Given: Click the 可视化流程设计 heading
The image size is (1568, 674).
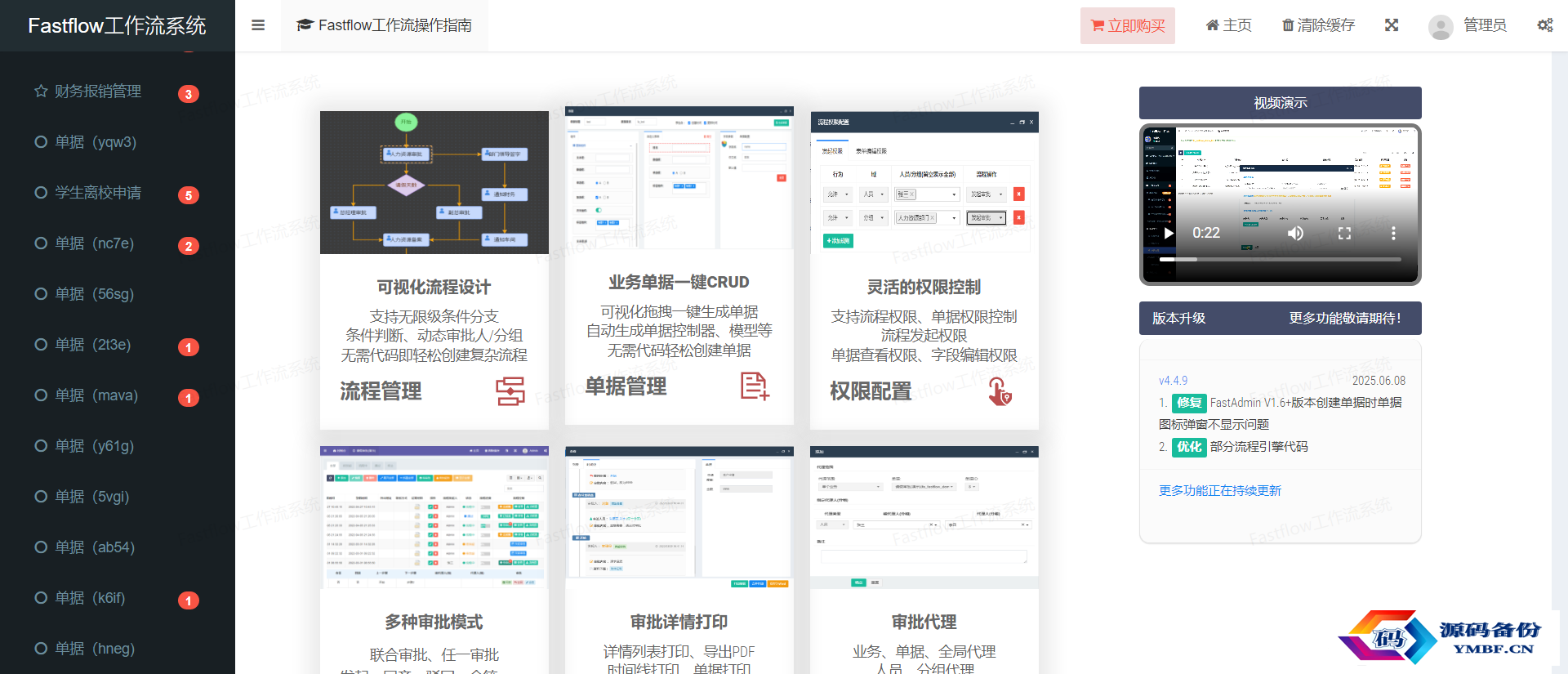Looking at the screenshot, I should click(x=434, y=287).
